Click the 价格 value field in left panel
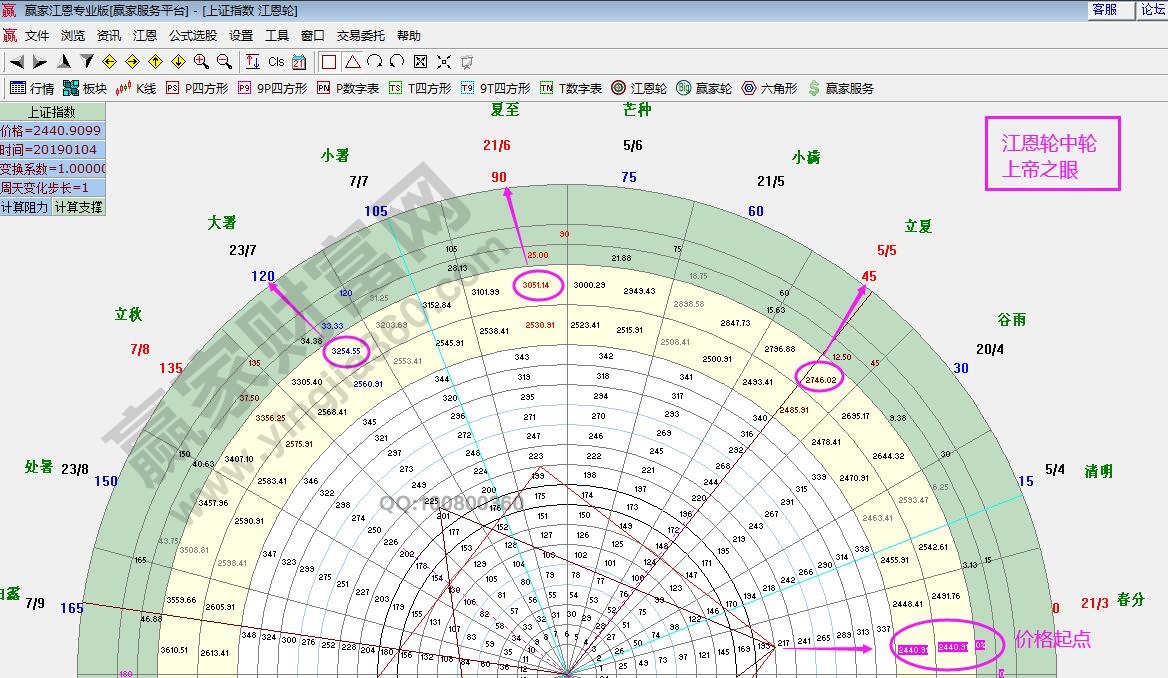The width and height of the screenshot is (1168, 678). click(52, 131)
